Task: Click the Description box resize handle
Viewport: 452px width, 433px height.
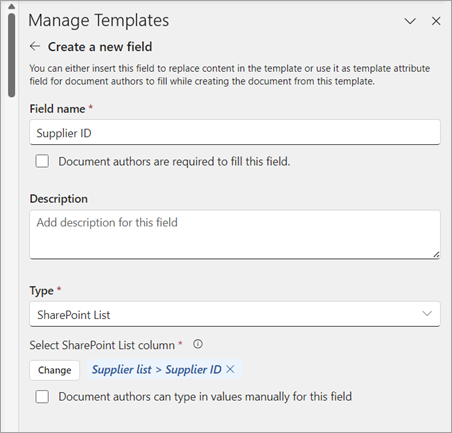Action: [x=436, y=255]
